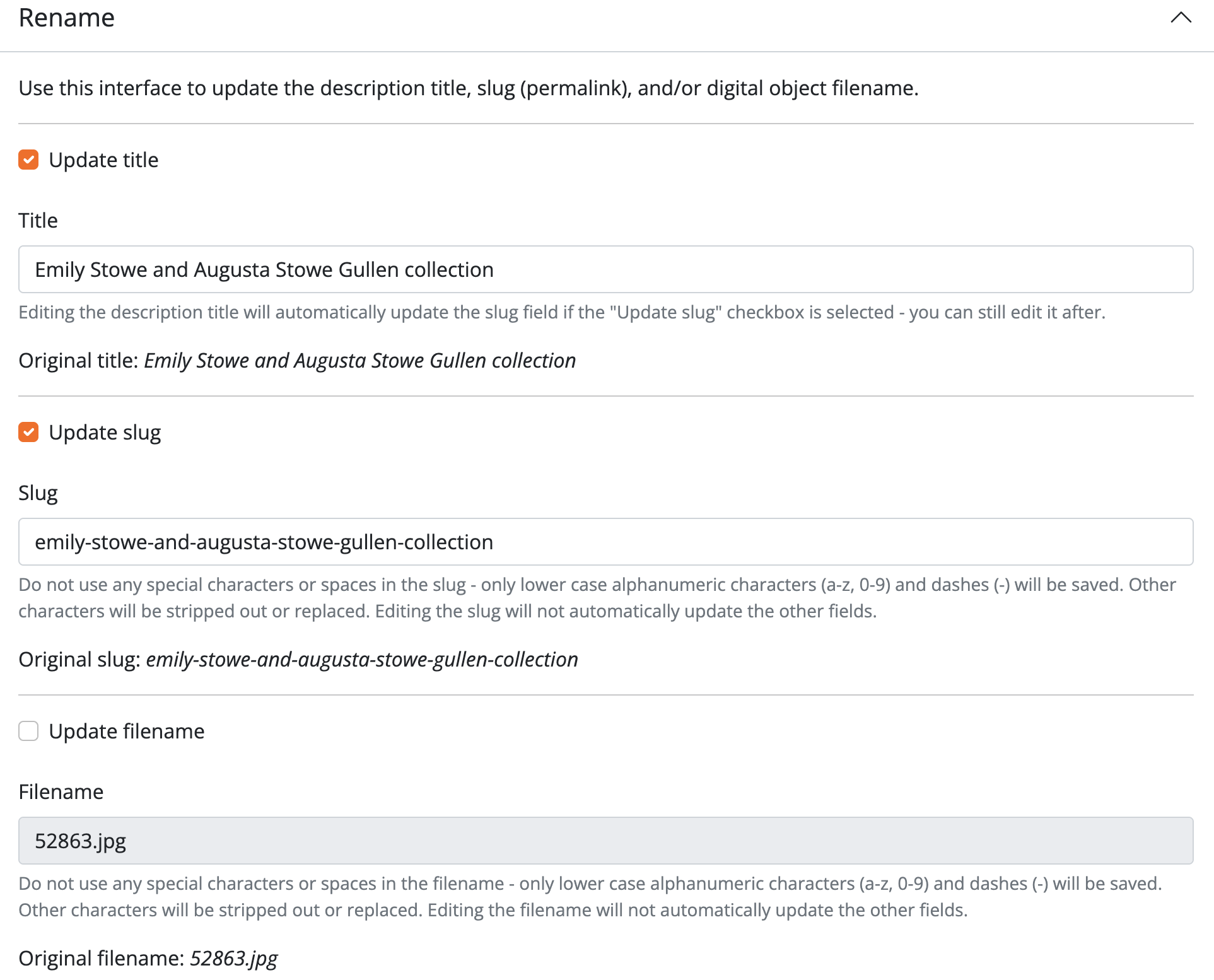Click the "Title" field label
Image resolution: width=1214 pixels, height=980 pixels.
pos(38,221)
